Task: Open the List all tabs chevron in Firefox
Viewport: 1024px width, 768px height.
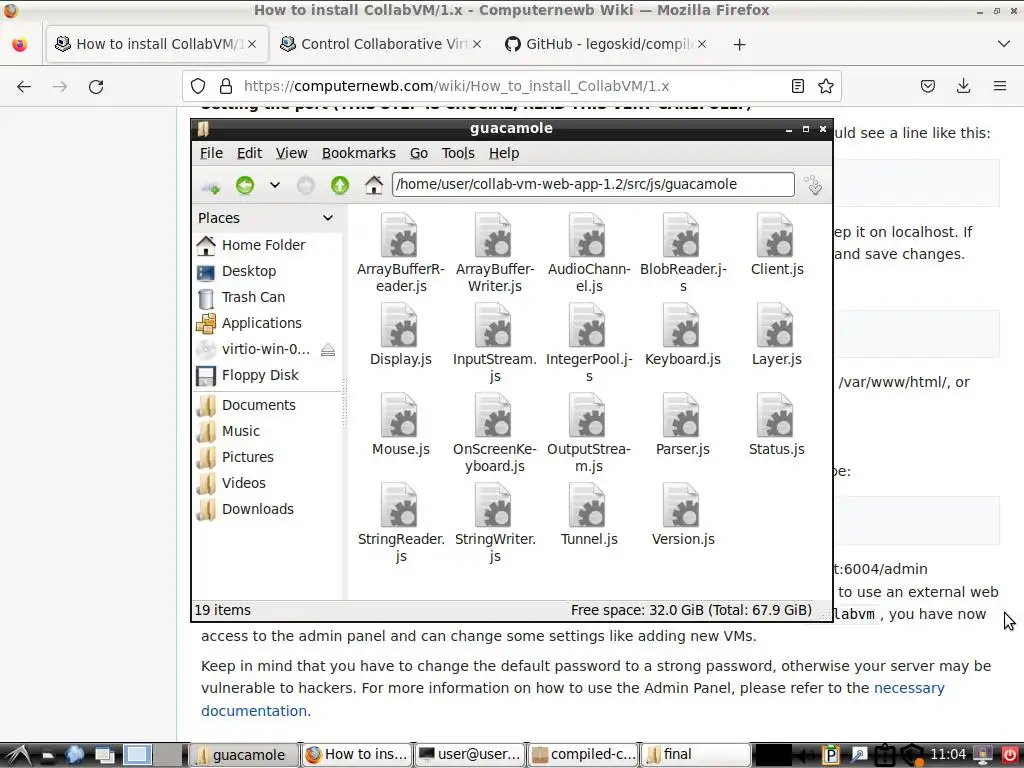Action: (1004, 44)
